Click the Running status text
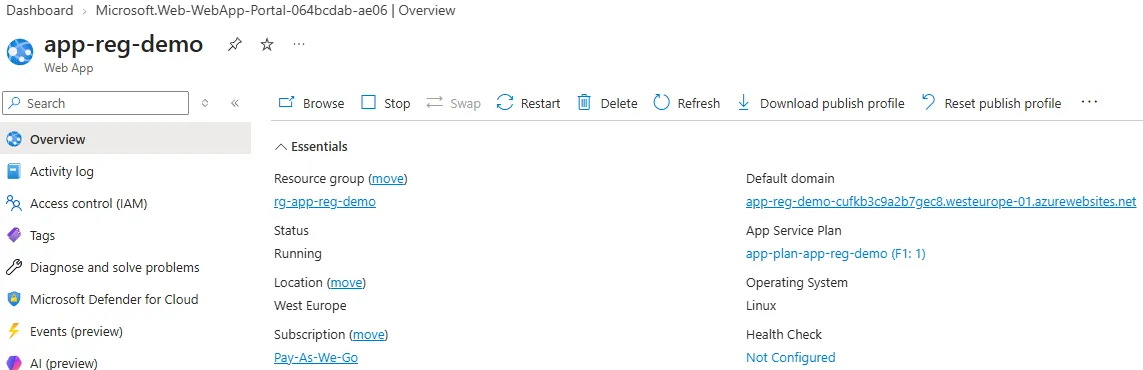This screenshot has width=1143, height=370. (x=297, y=253)
